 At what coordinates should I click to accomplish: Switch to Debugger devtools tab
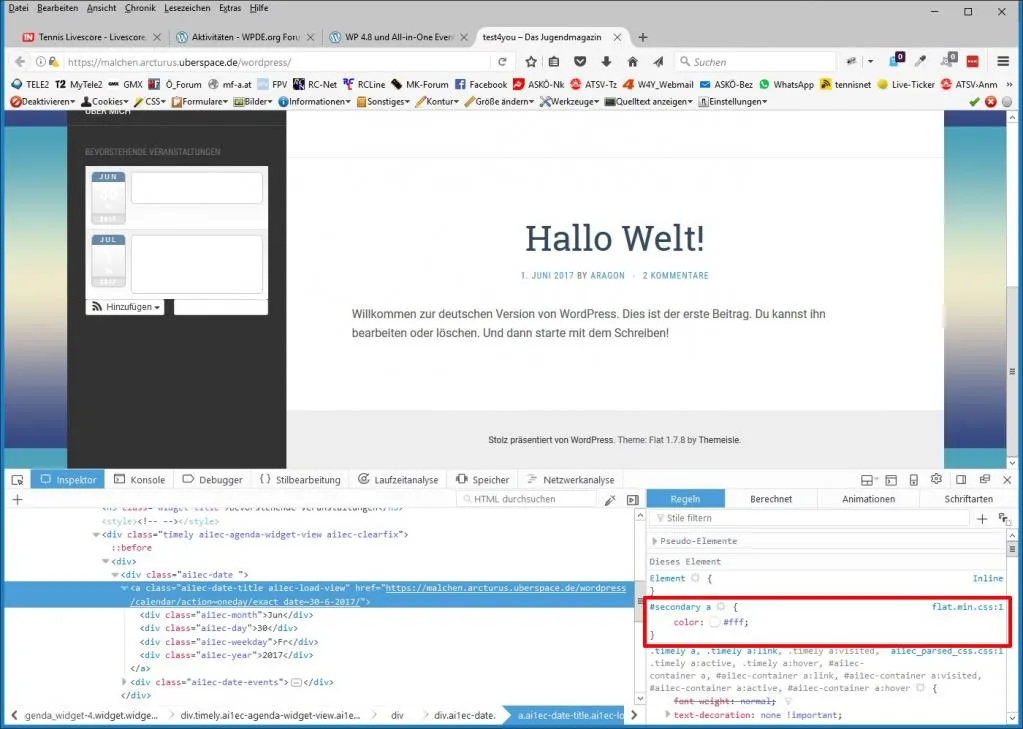pyautogui.click(x=212, y=480)
